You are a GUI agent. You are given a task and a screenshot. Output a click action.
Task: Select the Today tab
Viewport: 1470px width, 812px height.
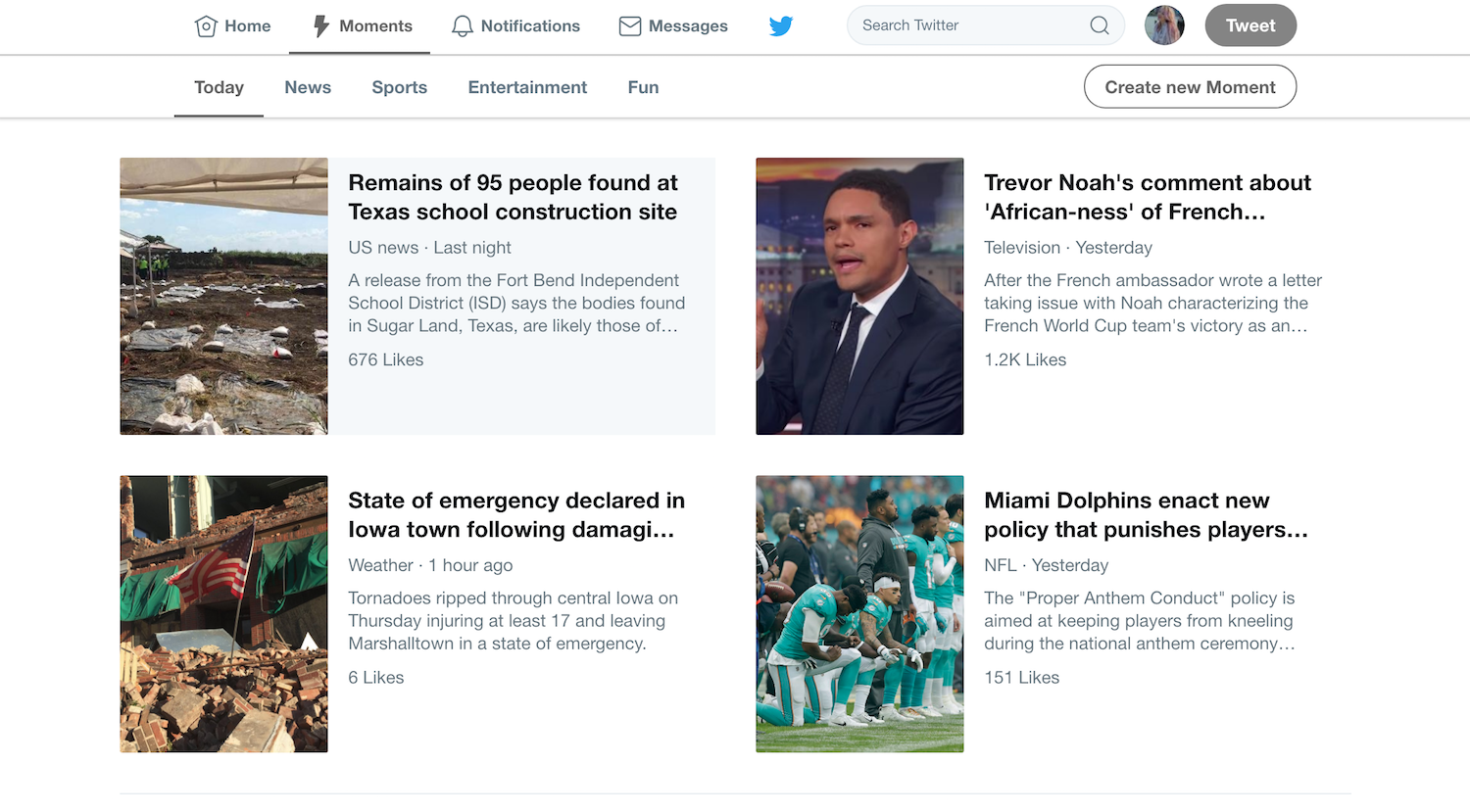[219, 87]
